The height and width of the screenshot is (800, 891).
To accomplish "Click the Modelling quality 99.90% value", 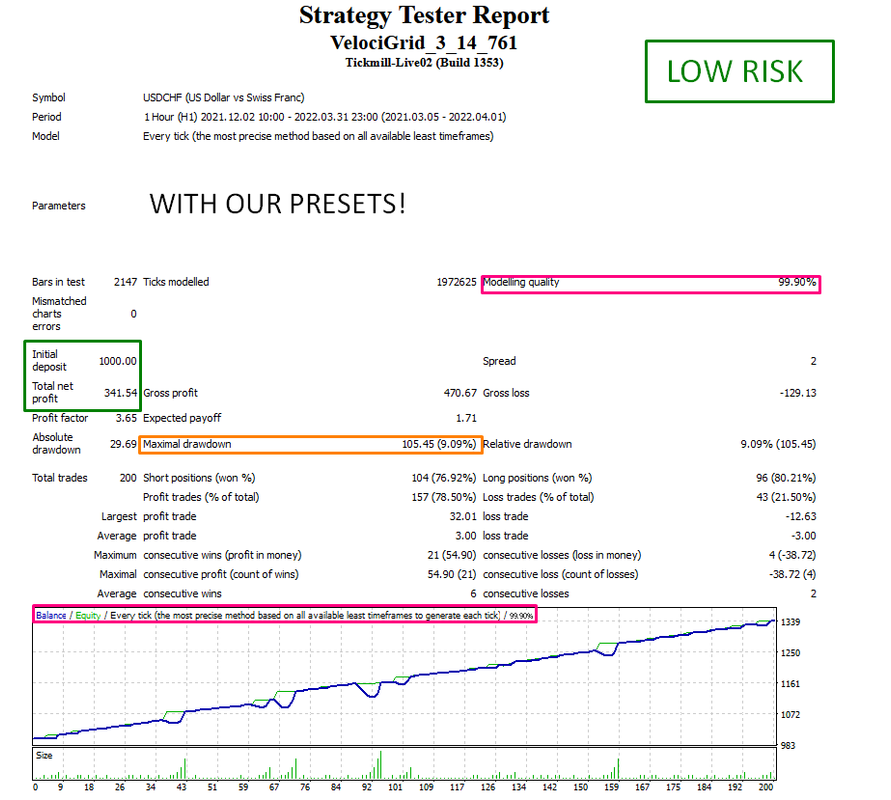I will click(x=797, y=282).
